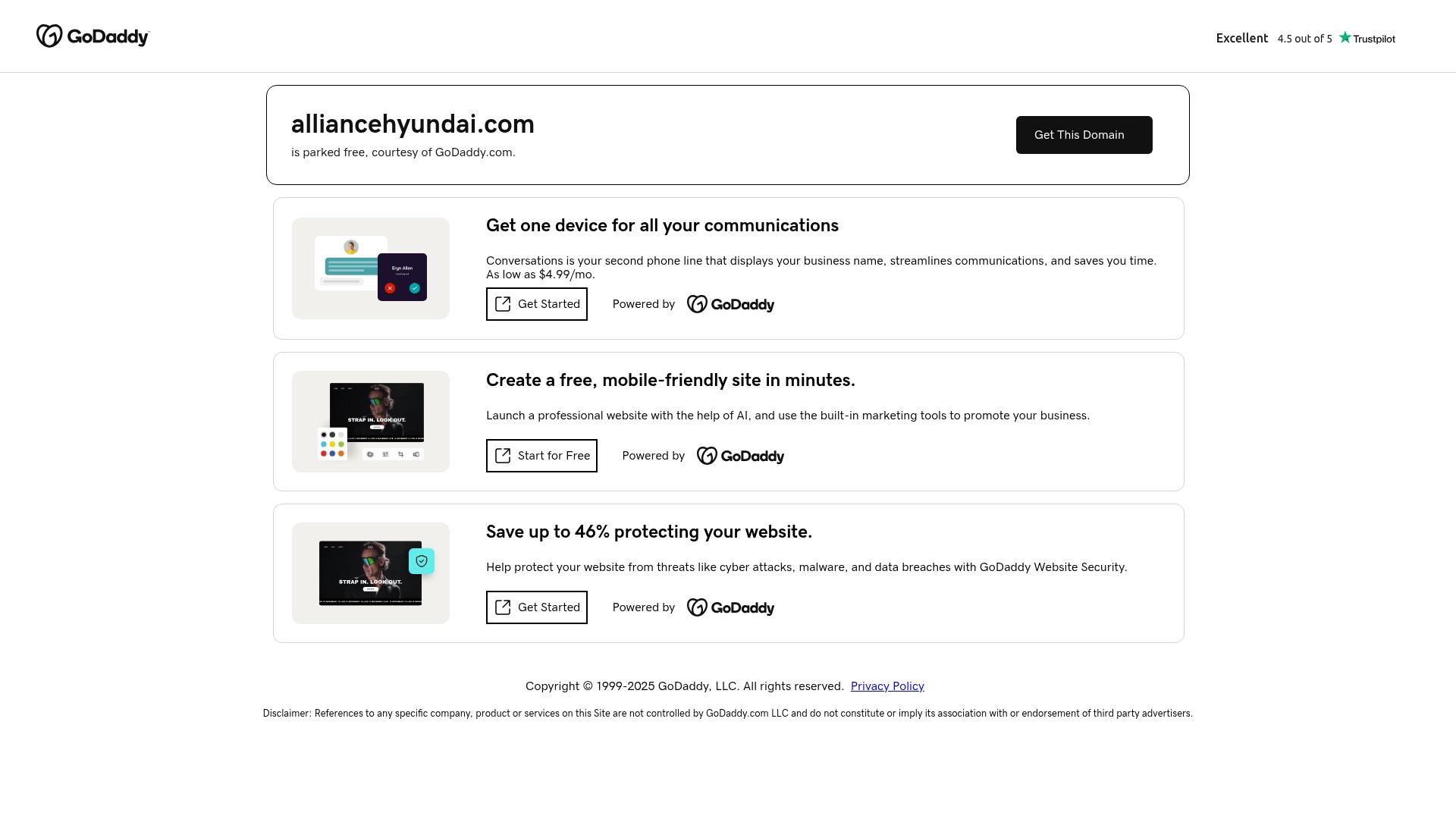The image size is (1456, 819).
Task: Click the website security shield thumbnail
Action: (x=371, y=573)
